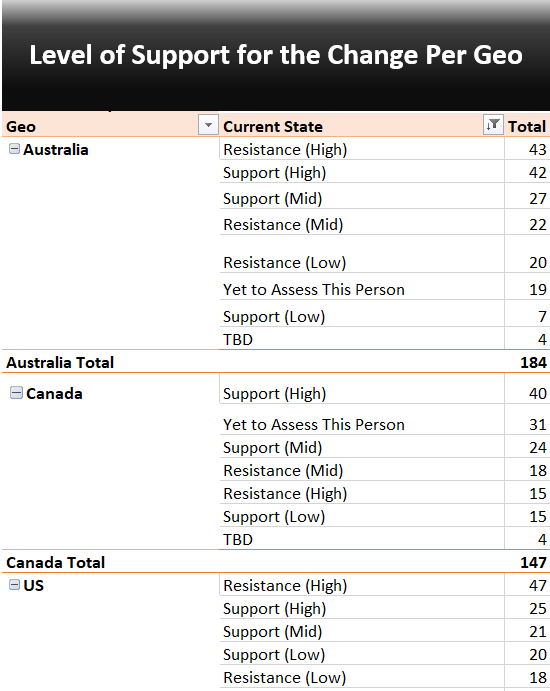Collapse the Australia group

(14, 149)
